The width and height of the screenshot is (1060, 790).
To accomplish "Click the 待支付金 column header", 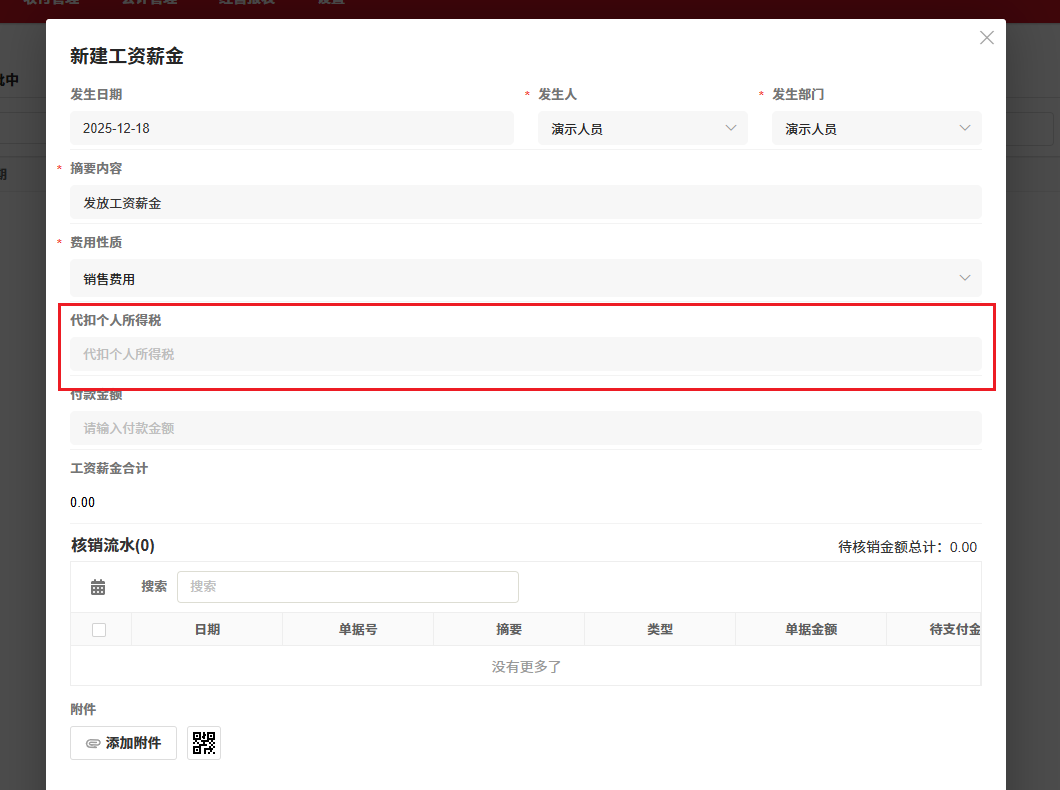I will 954,629.
